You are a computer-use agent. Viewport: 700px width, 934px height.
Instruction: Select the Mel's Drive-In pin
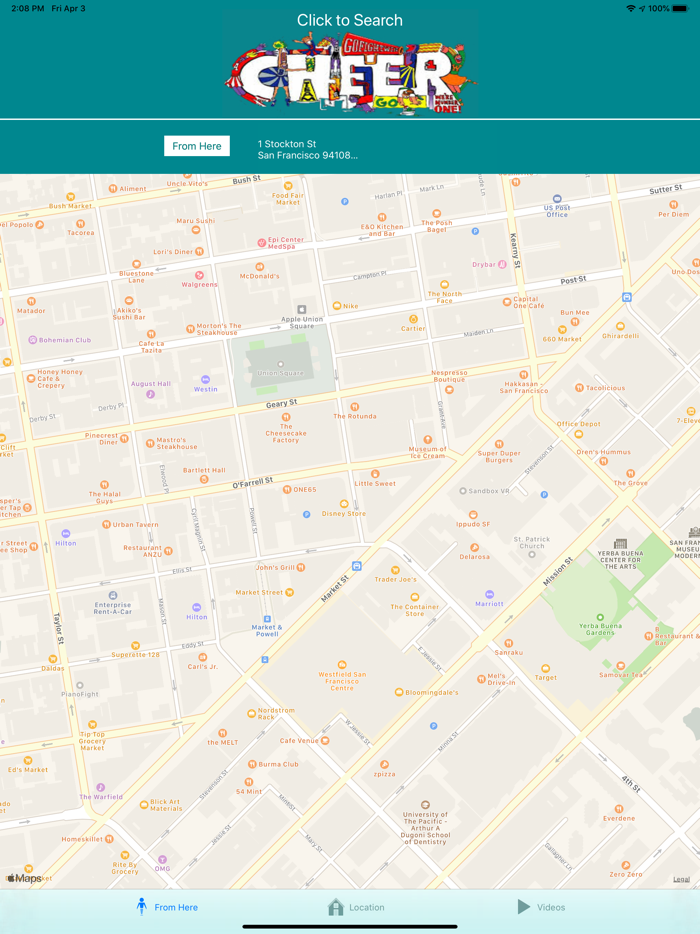[x=481, y=679]
